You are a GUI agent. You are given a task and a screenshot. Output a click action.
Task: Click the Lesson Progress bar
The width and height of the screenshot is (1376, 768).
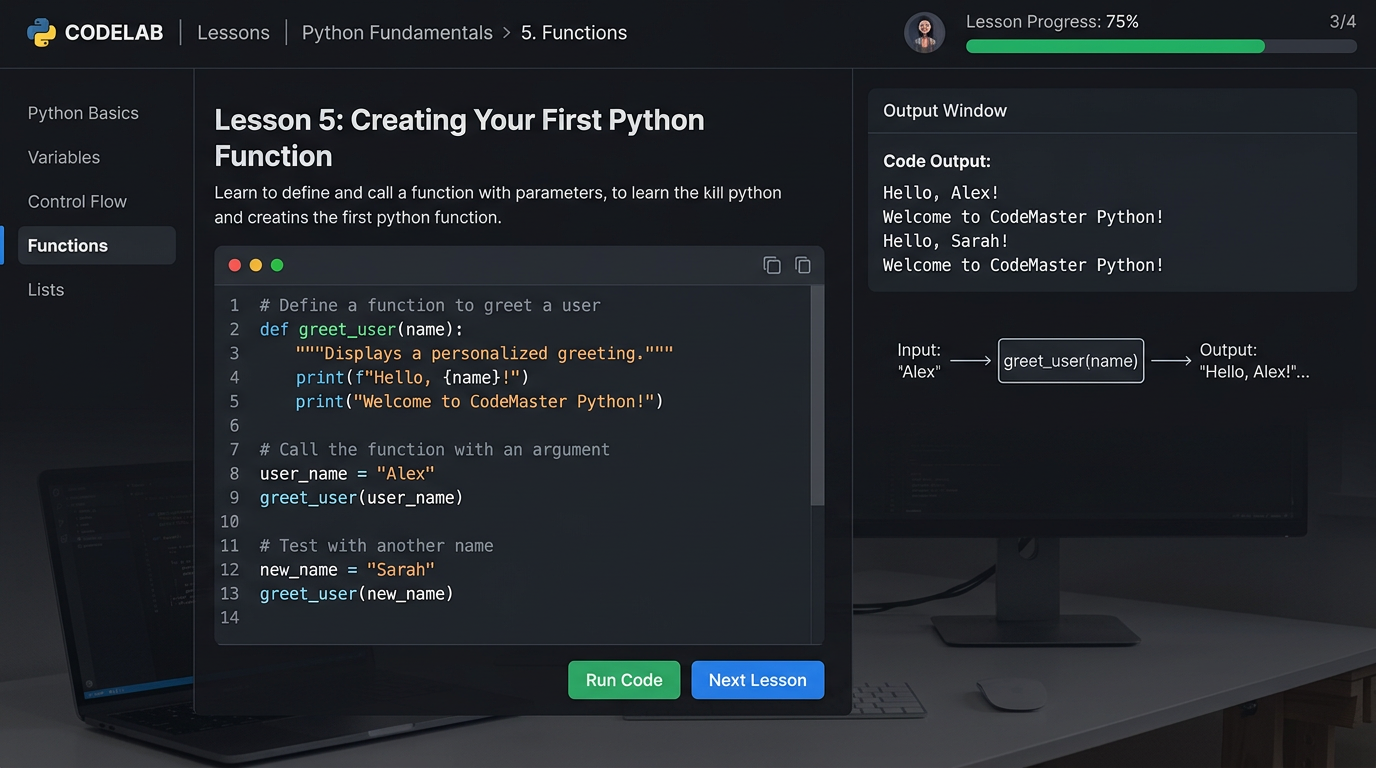tap(1160, 46)
